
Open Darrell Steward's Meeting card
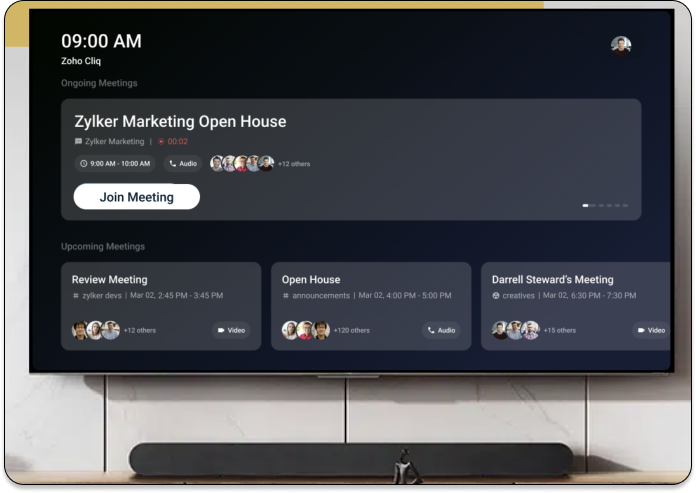(552, 280)
